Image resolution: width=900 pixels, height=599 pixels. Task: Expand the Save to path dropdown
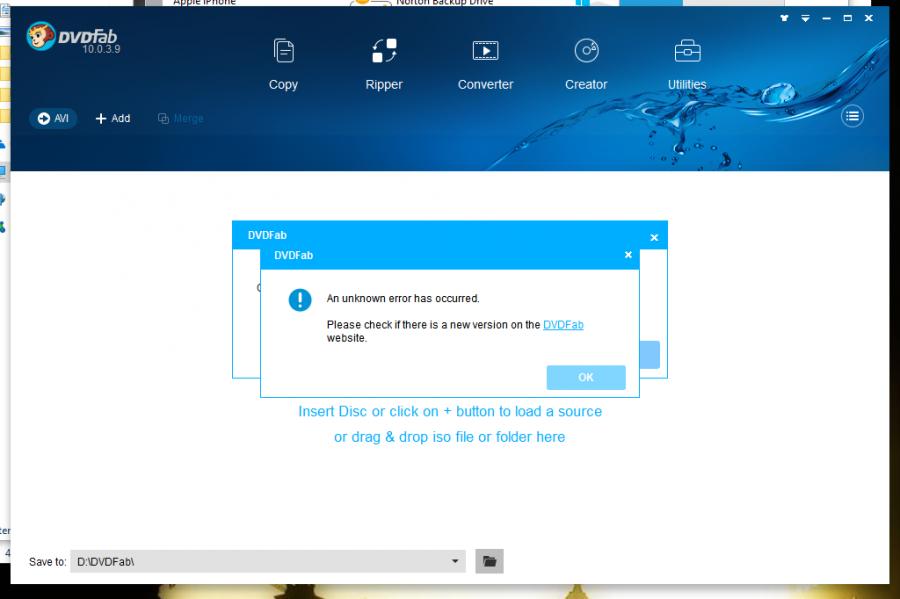click(x=455, y=561)
